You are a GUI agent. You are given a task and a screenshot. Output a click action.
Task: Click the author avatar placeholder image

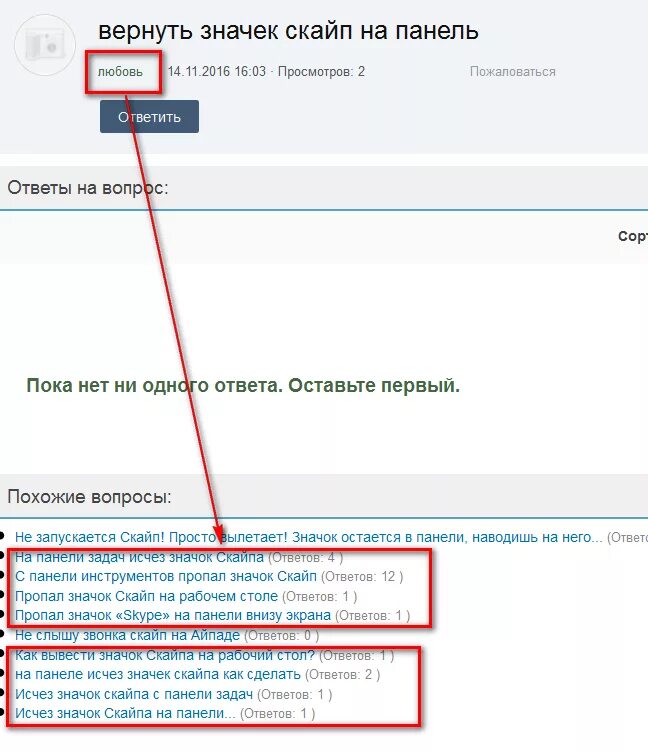click(x=45, y=45)
